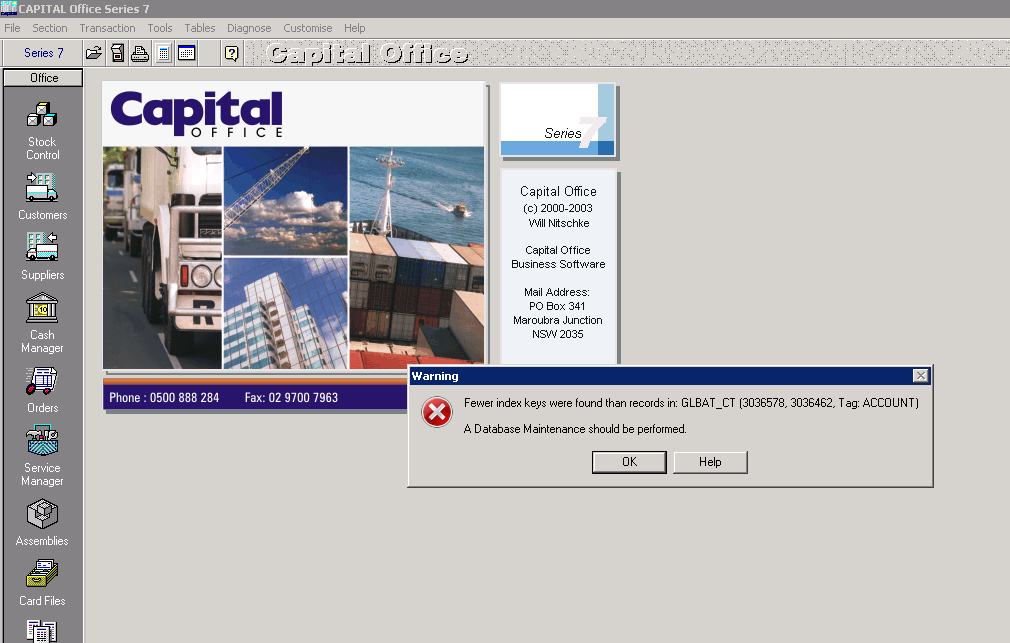Screen dimensions: 1010x643
Task: Click the open folder toolbar icon
Action: coord(94,53)
